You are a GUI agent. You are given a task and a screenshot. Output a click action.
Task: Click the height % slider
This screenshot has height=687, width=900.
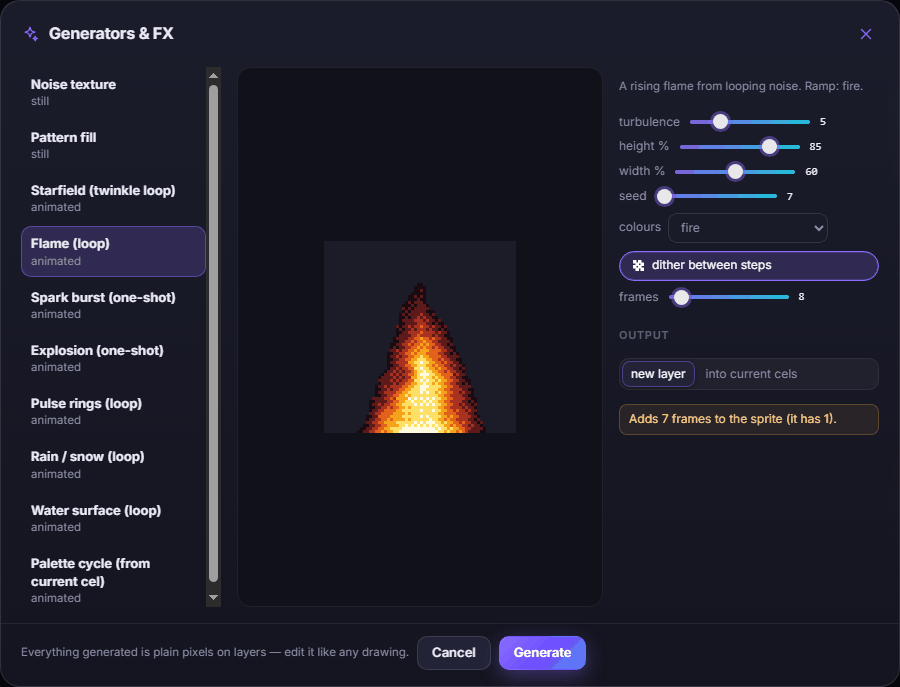tap(740, 147)
